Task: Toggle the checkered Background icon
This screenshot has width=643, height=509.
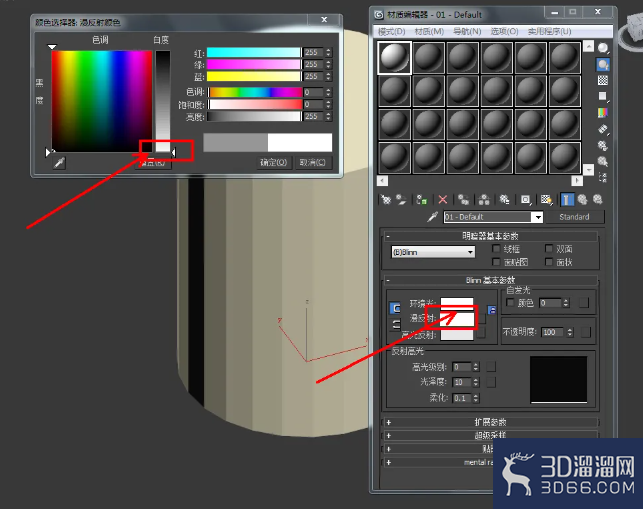Action: pyautogui.click(x=603, y=80)
